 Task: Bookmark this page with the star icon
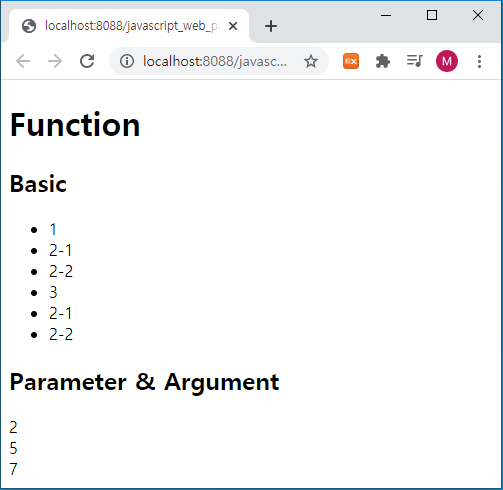click(x=311, y=61)
